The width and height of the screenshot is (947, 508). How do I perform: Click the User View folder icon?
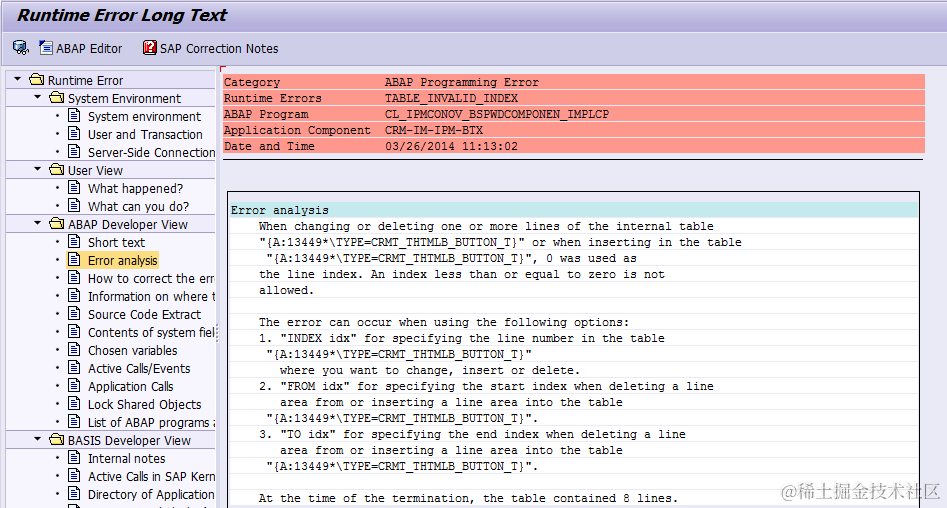coord(57,169)
